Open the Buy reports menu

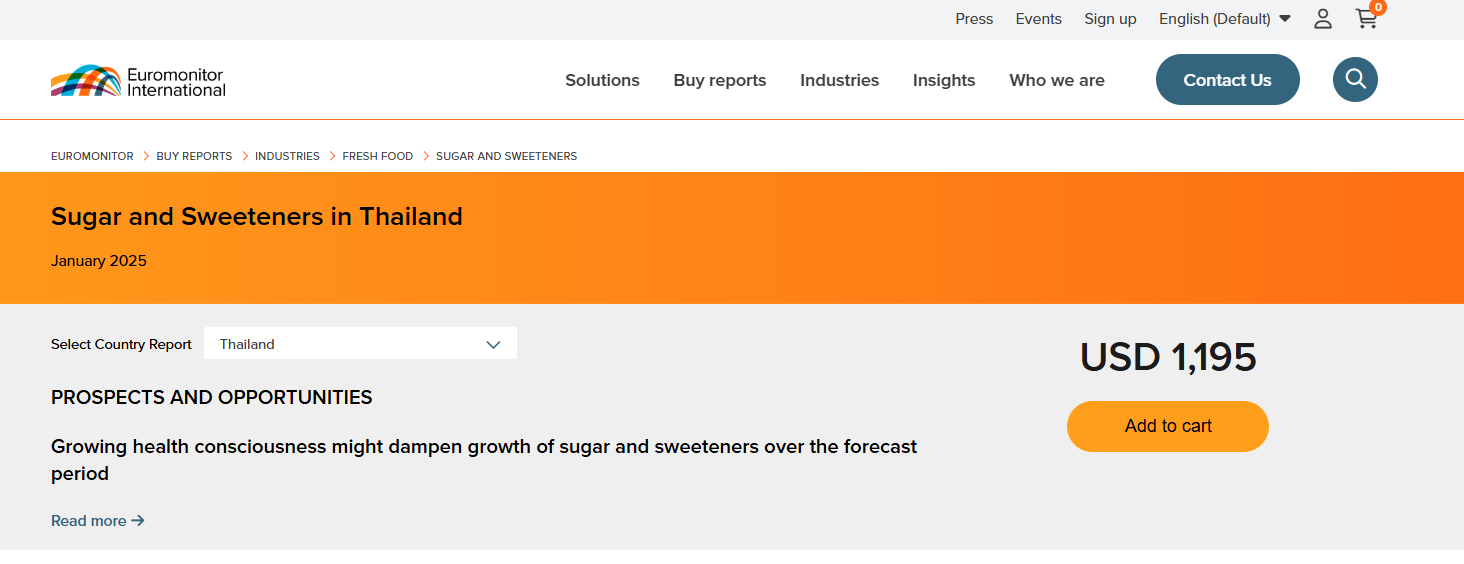[720, 81]
